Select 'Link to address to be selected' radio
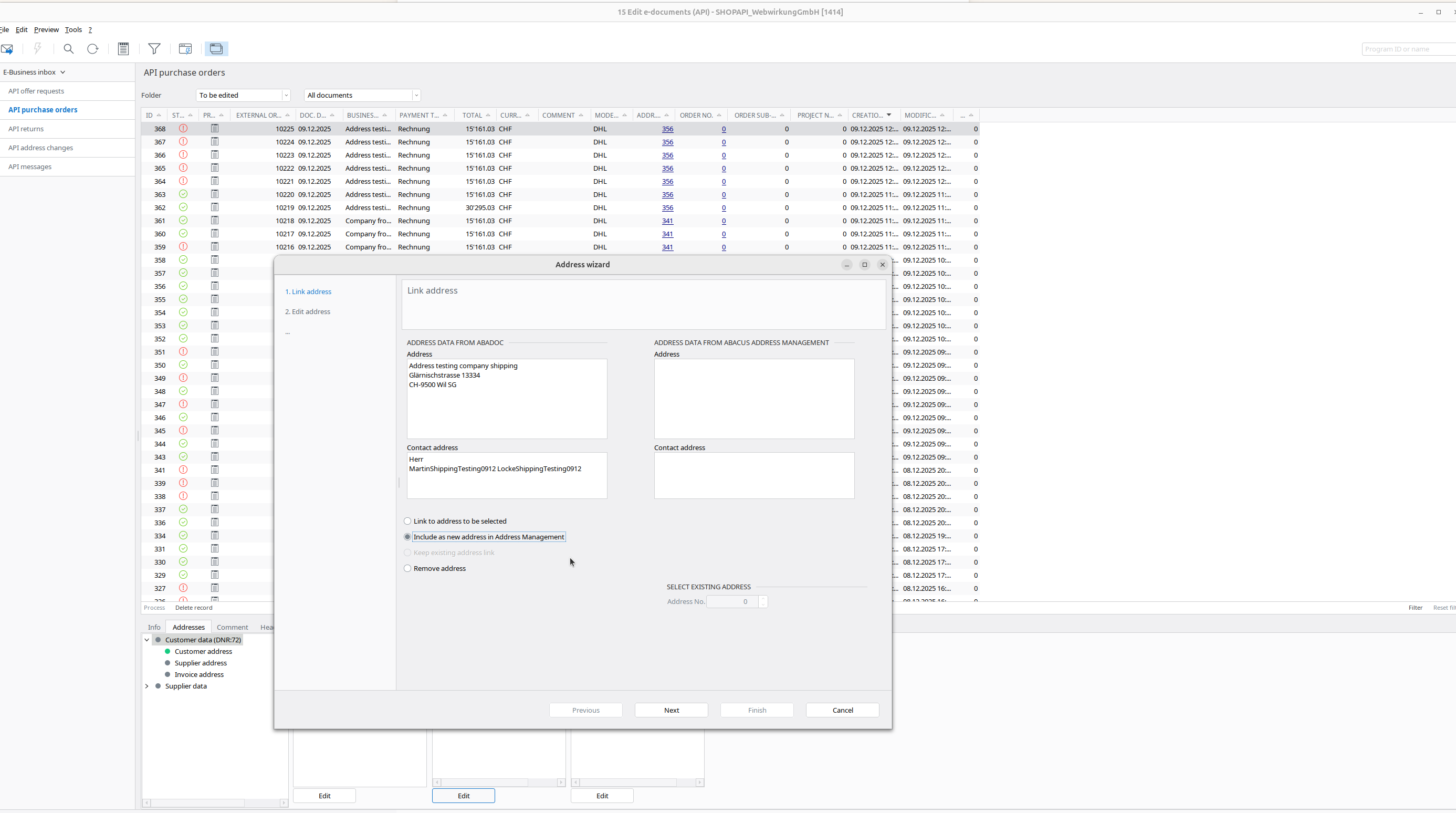Viewport: 1456px width, 813px height. tap(407, 522)
